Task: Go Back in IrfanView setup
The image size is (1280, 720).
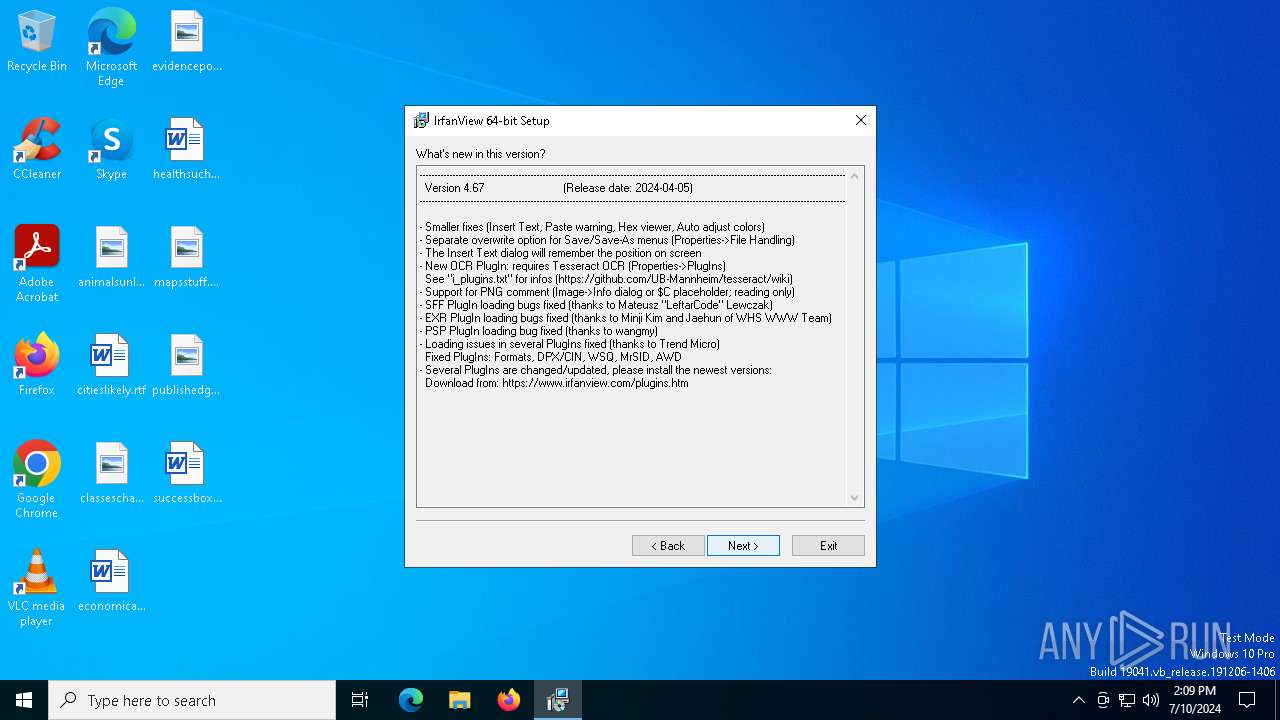Action: click(x=668, y=545)
